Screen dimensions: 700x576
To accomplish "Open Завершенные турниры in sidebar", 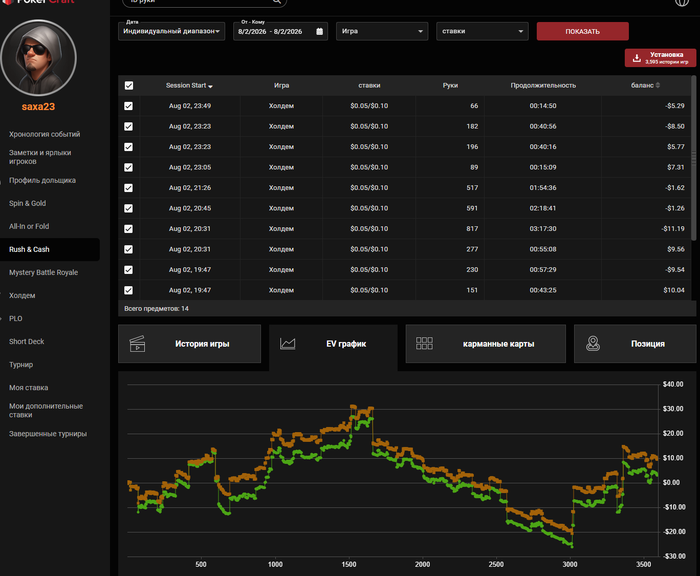I will click(x=48, y=434).
